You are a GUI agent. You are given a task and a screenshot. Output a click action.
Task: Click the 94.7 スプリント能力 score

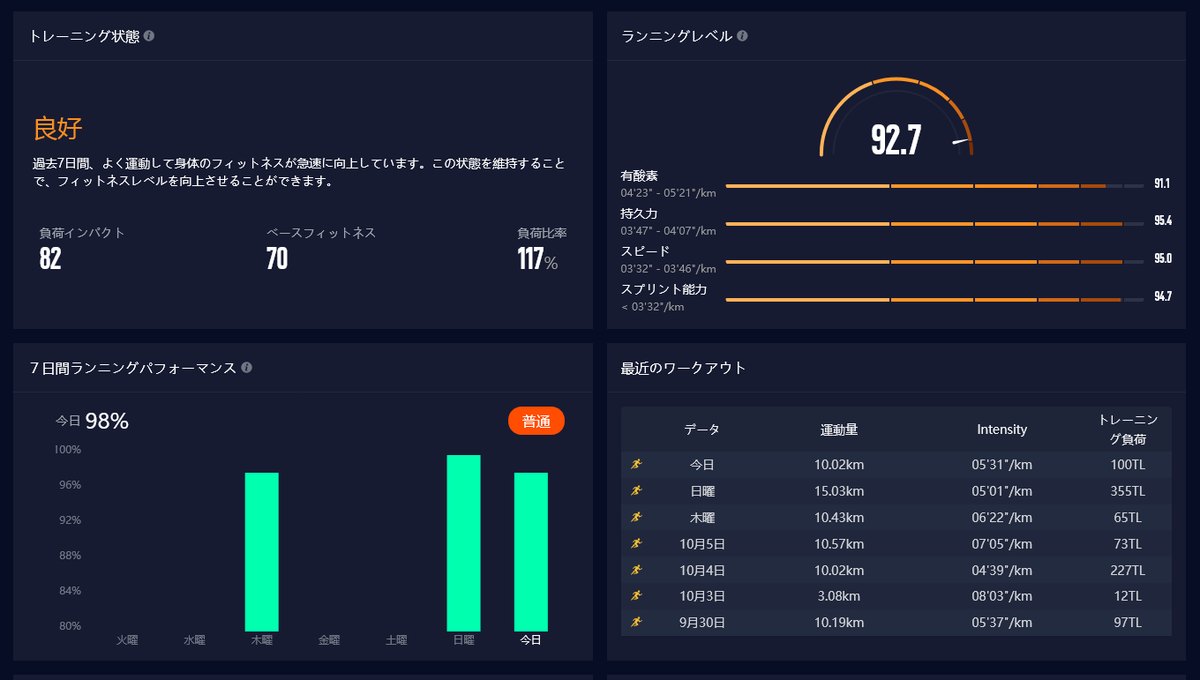click(1162, 296)
